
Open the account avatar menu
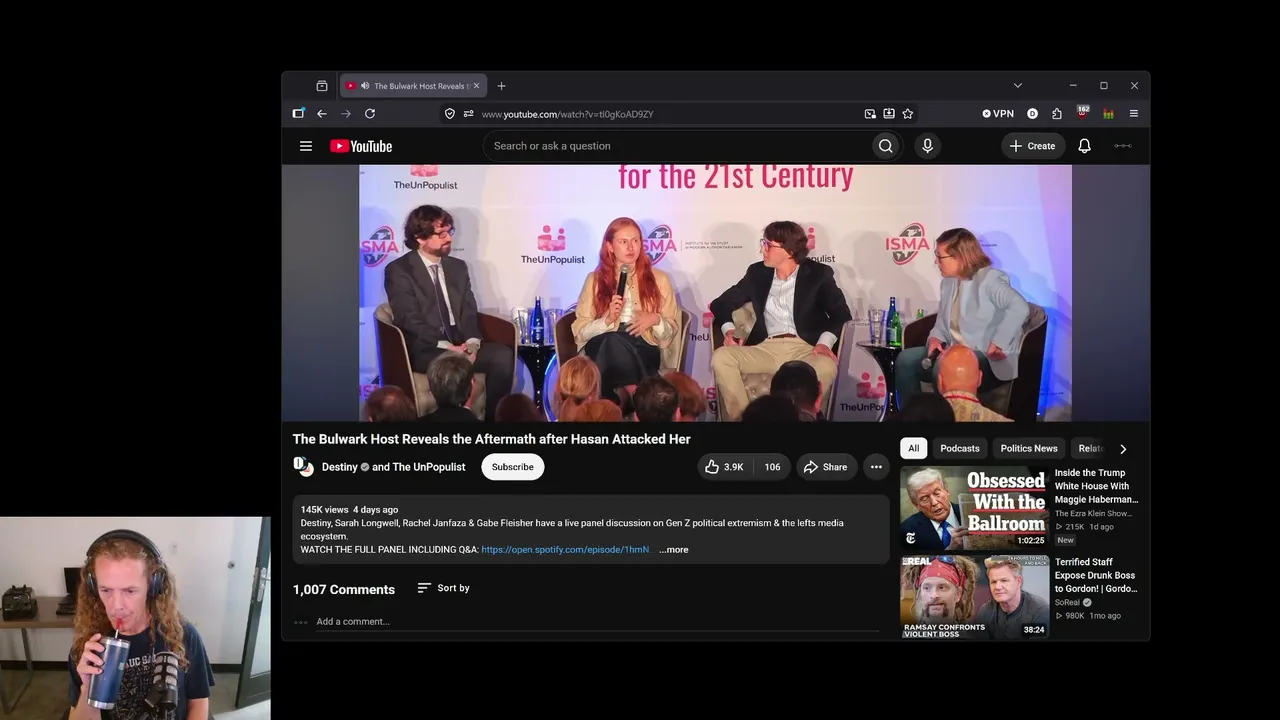[1123, 146]
